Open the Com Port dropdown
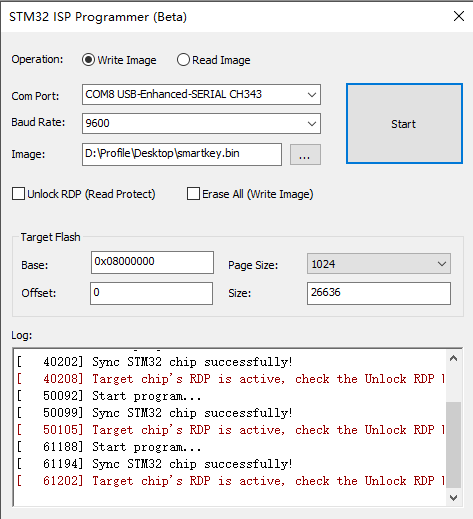This screenshot has width=473, height=519. pyautogui.click(x=201, y=95)
